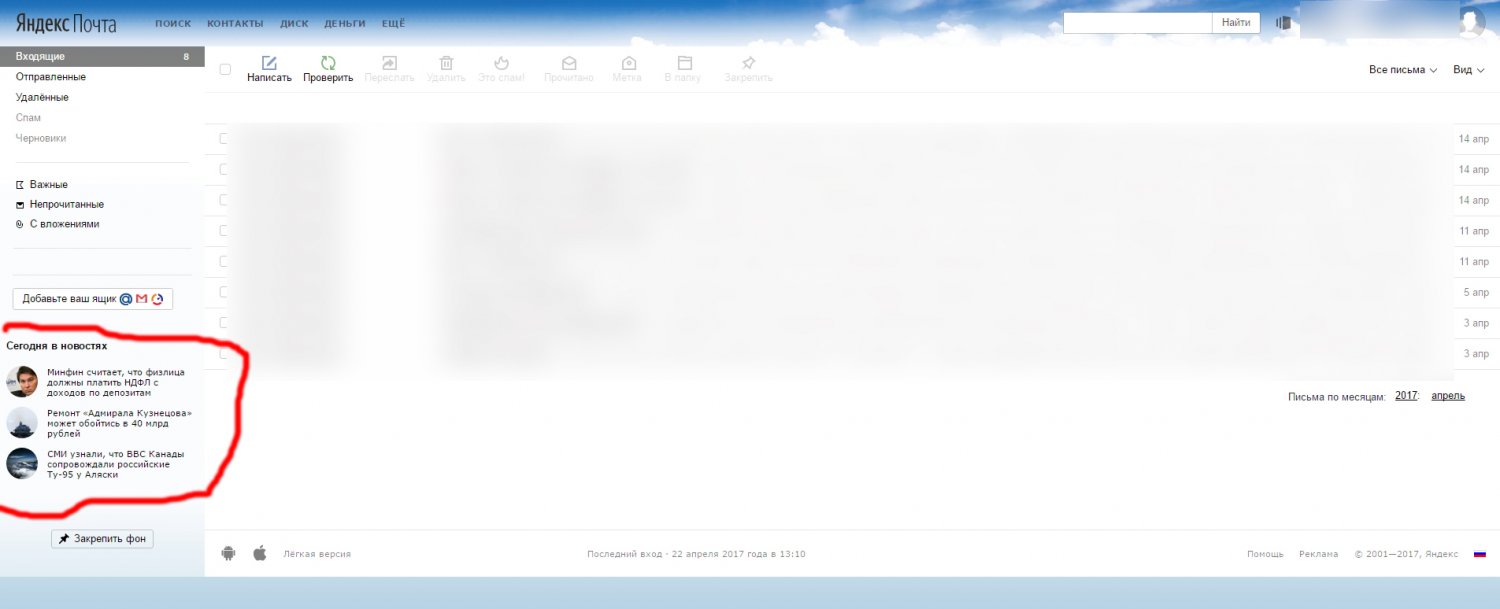The width and height of the screenshot is (1500, 609).
Task: Expand the Все письма filter dropdown
Action: [x=1403, y=70]
